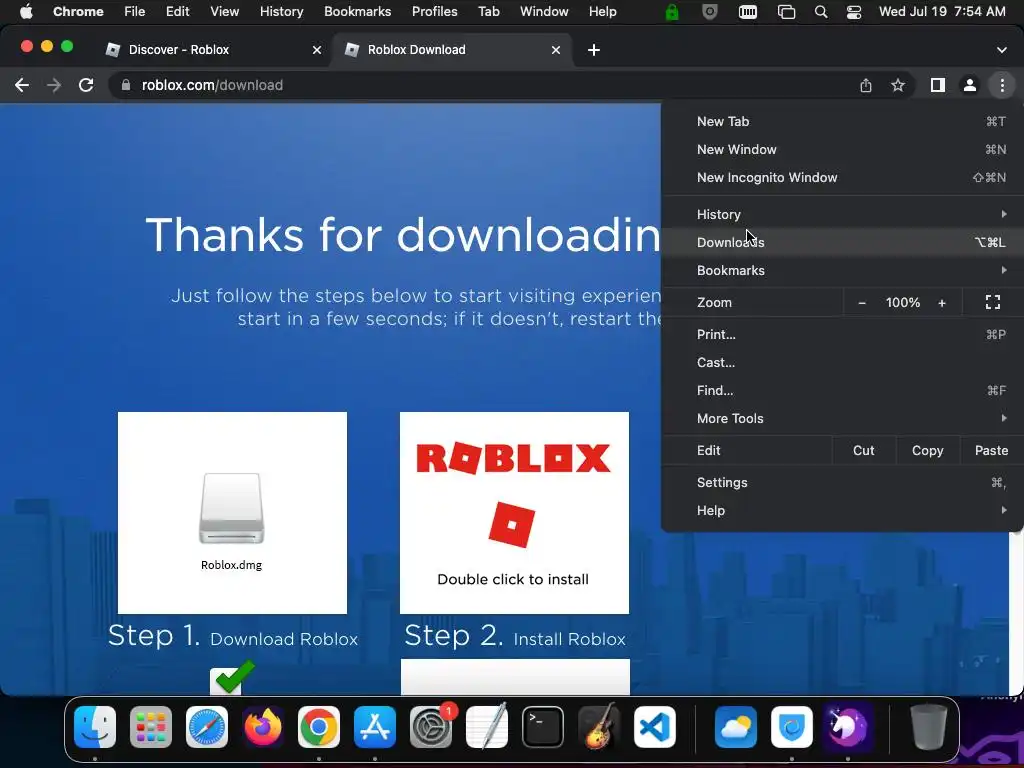Click the green lock menu bar icon
This screenshot has width=1024, height=768.
(x=671, y=12)
